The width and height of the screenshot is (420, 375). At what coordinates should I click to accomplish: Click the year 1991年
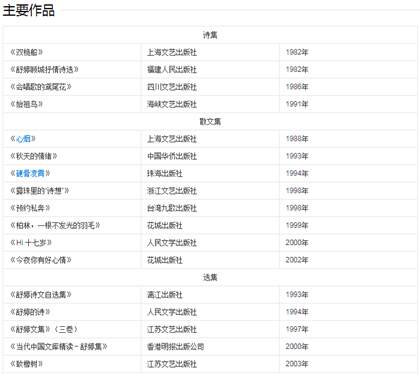click(297, 104)
